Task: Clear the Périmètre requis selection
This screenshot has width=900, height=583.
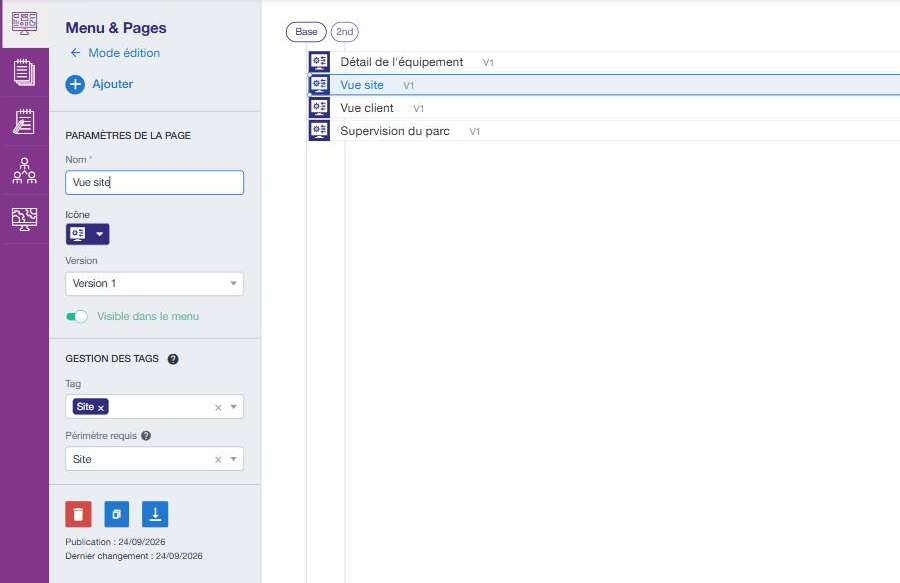Action: click(218, 460)
